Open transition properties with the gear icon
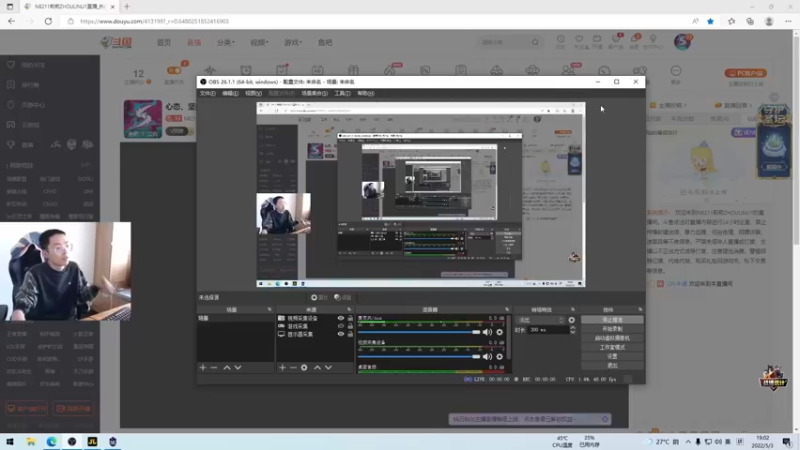Viewport: 800px width, 450px height. pos(571,320)
